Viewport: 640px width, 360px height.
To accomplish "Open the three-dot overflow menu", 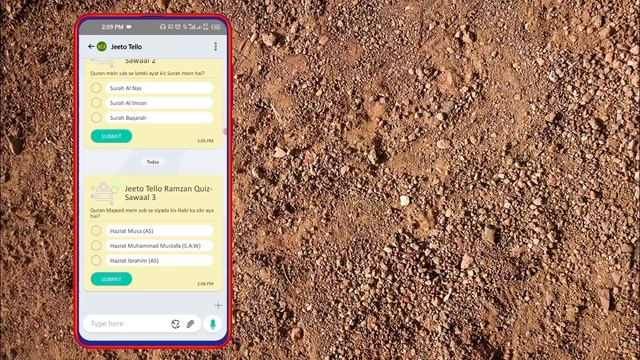I will click(x=216, y=47).
